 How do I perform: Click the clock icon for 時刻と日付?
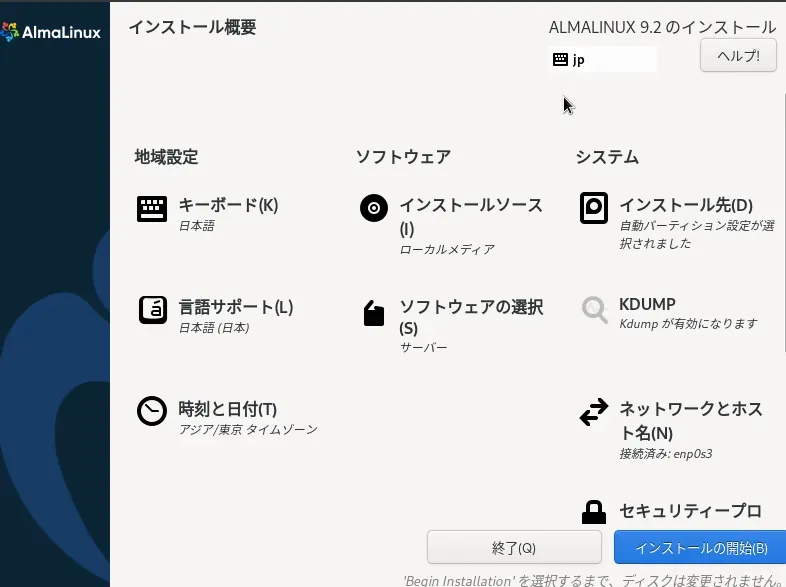(x=152, y=411)
